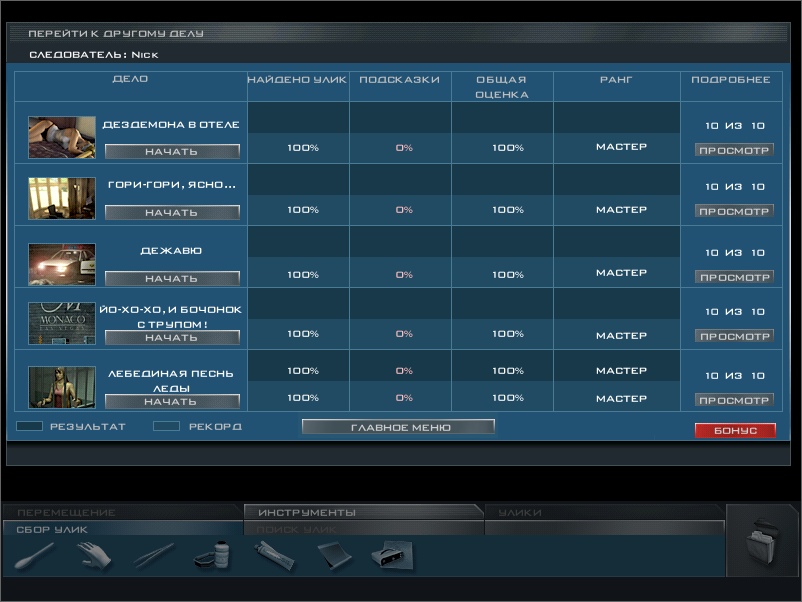
Task: Select the swab tool icon
Action: (34, 556)
